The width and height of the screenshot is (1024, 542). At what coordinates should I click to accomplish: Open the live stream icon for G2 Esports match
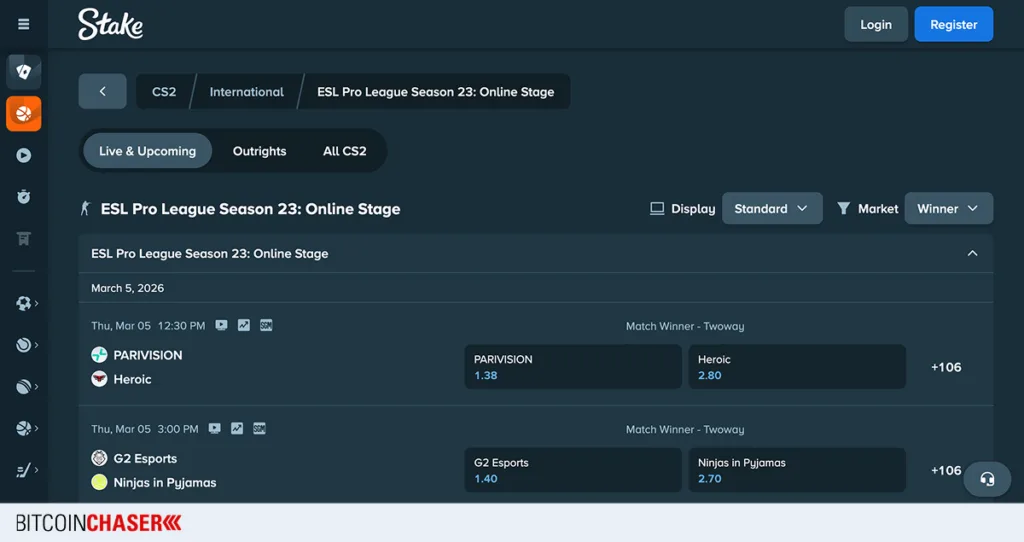tap(214, 428)
